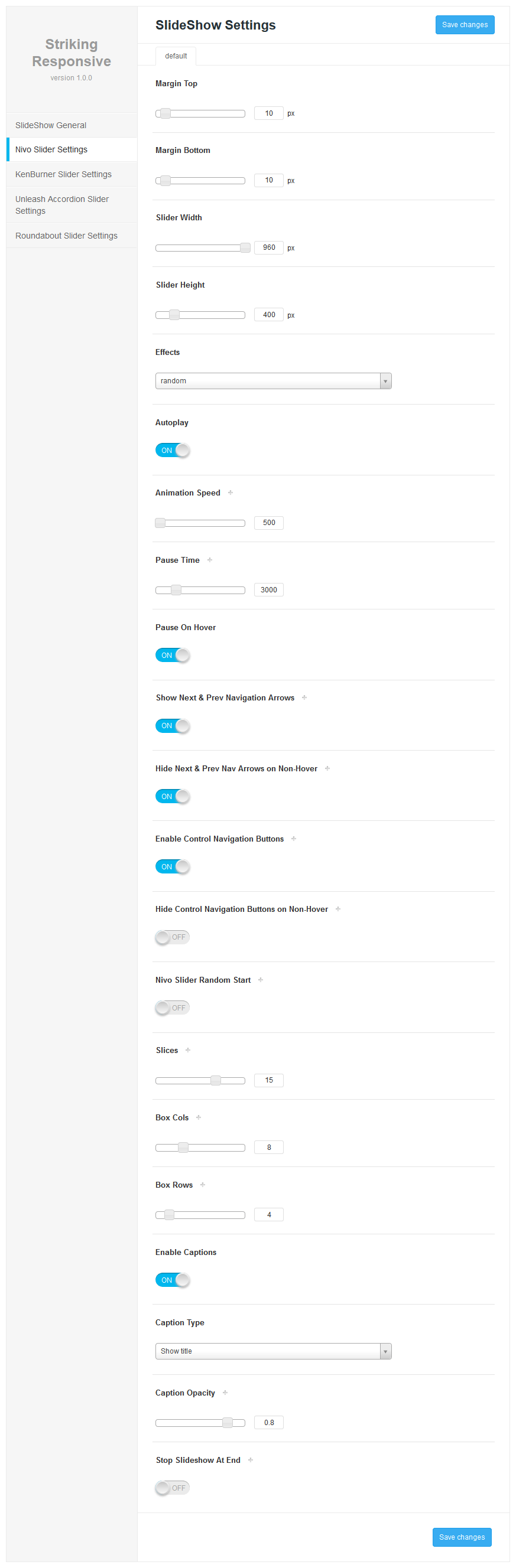Click the Slider Width slider handle

point(245,247)
